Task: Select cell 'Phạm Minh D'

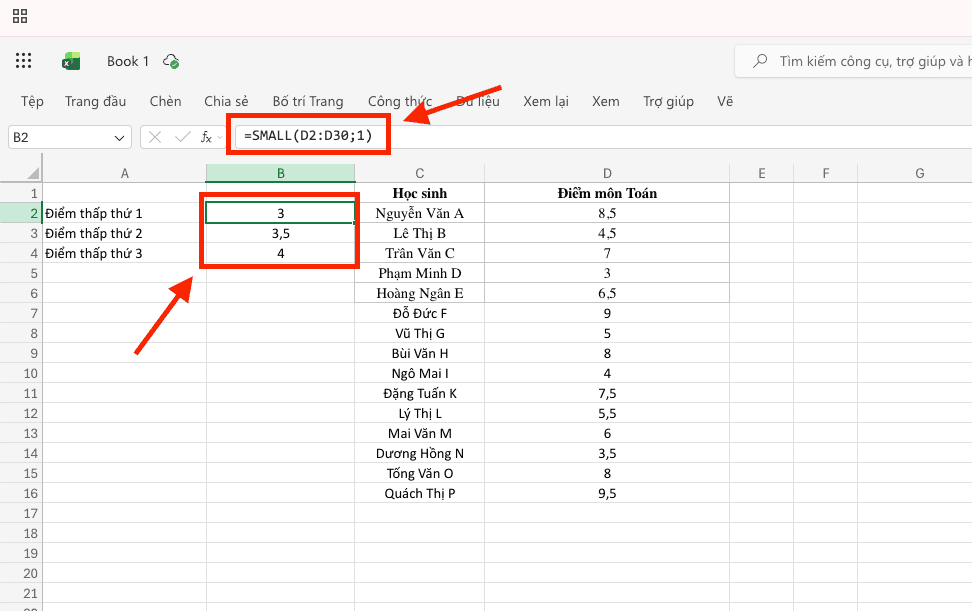Action: (x=420, y=273)
